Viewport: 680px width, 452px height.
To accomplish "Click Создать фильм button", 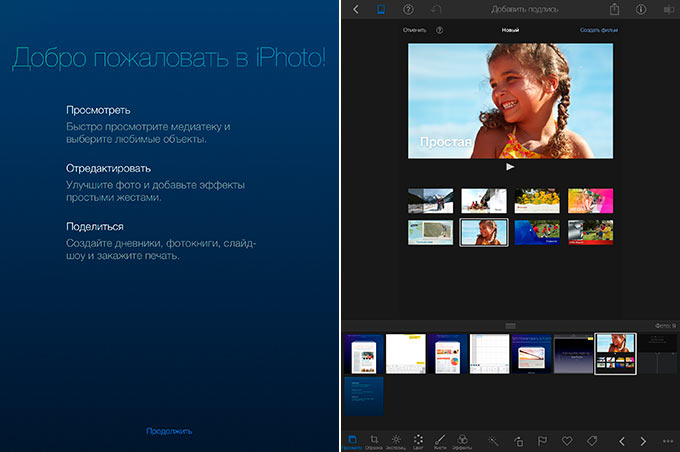I will (x=599, y=30).
